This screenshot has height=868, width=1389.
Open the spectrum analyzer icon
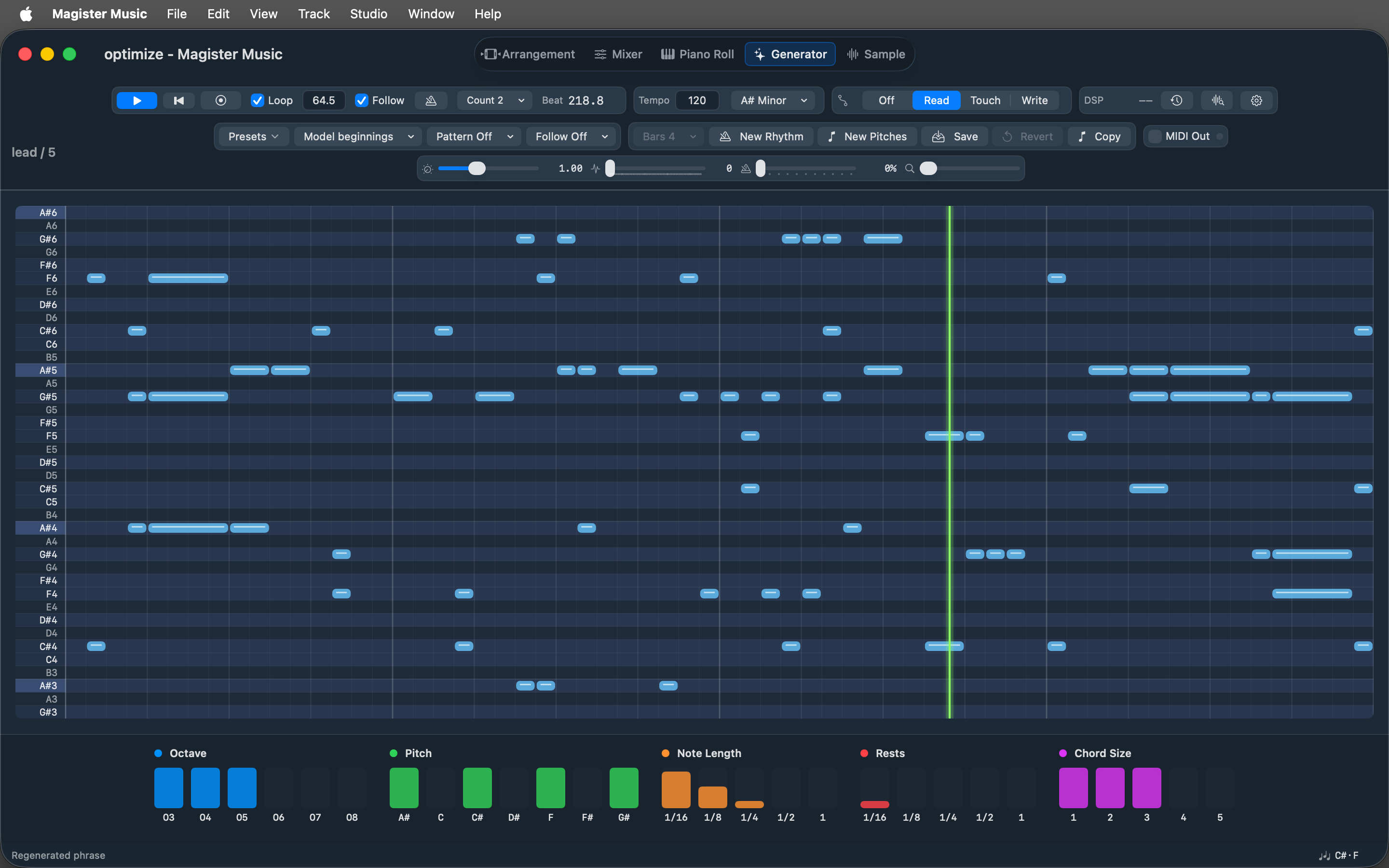(1217, 100)
